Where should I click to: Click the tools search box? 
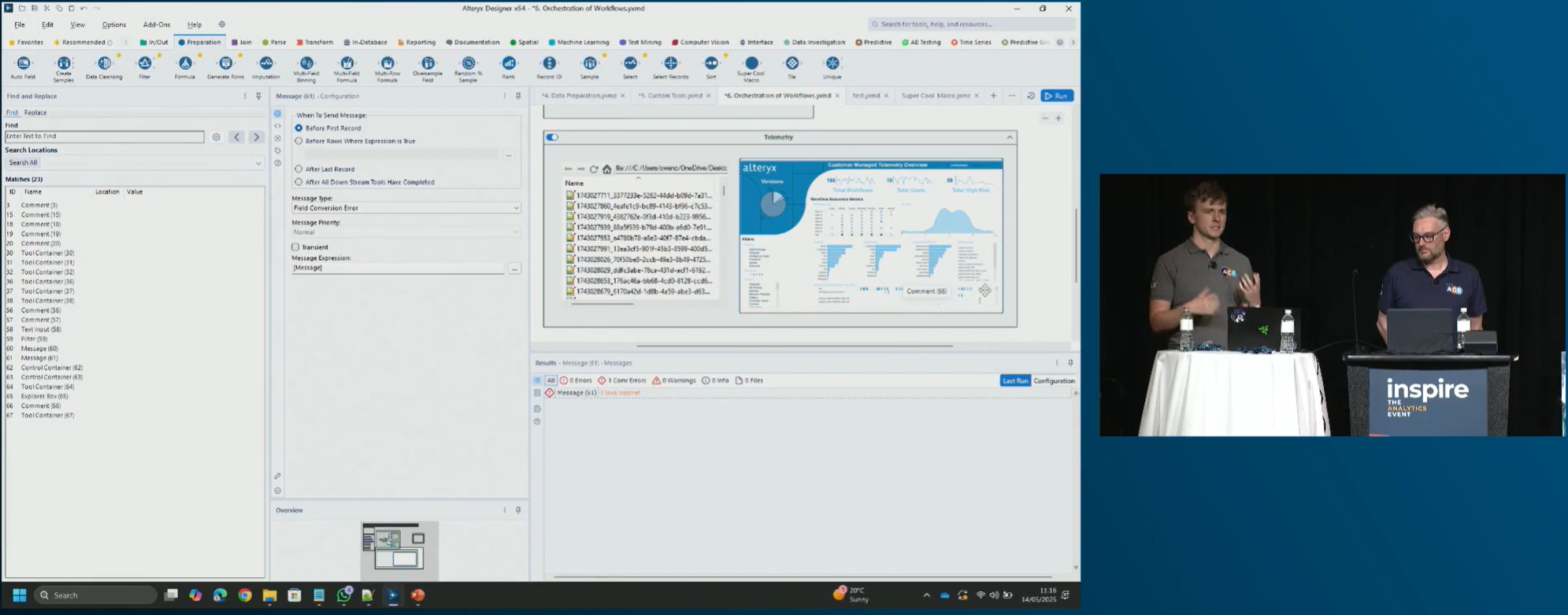coord(970,24)
